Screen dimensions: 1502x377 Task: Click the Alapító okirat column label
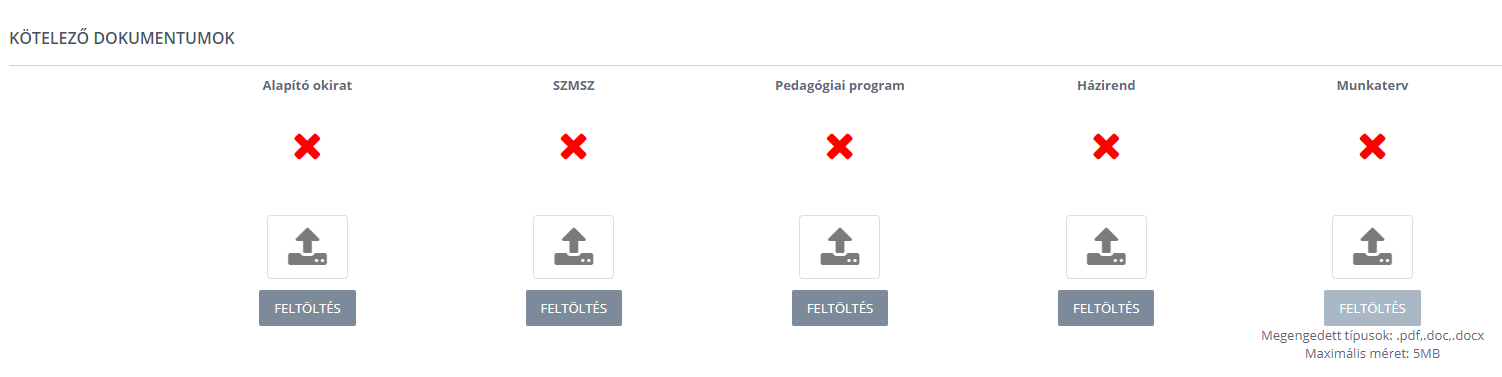point(307,86)
